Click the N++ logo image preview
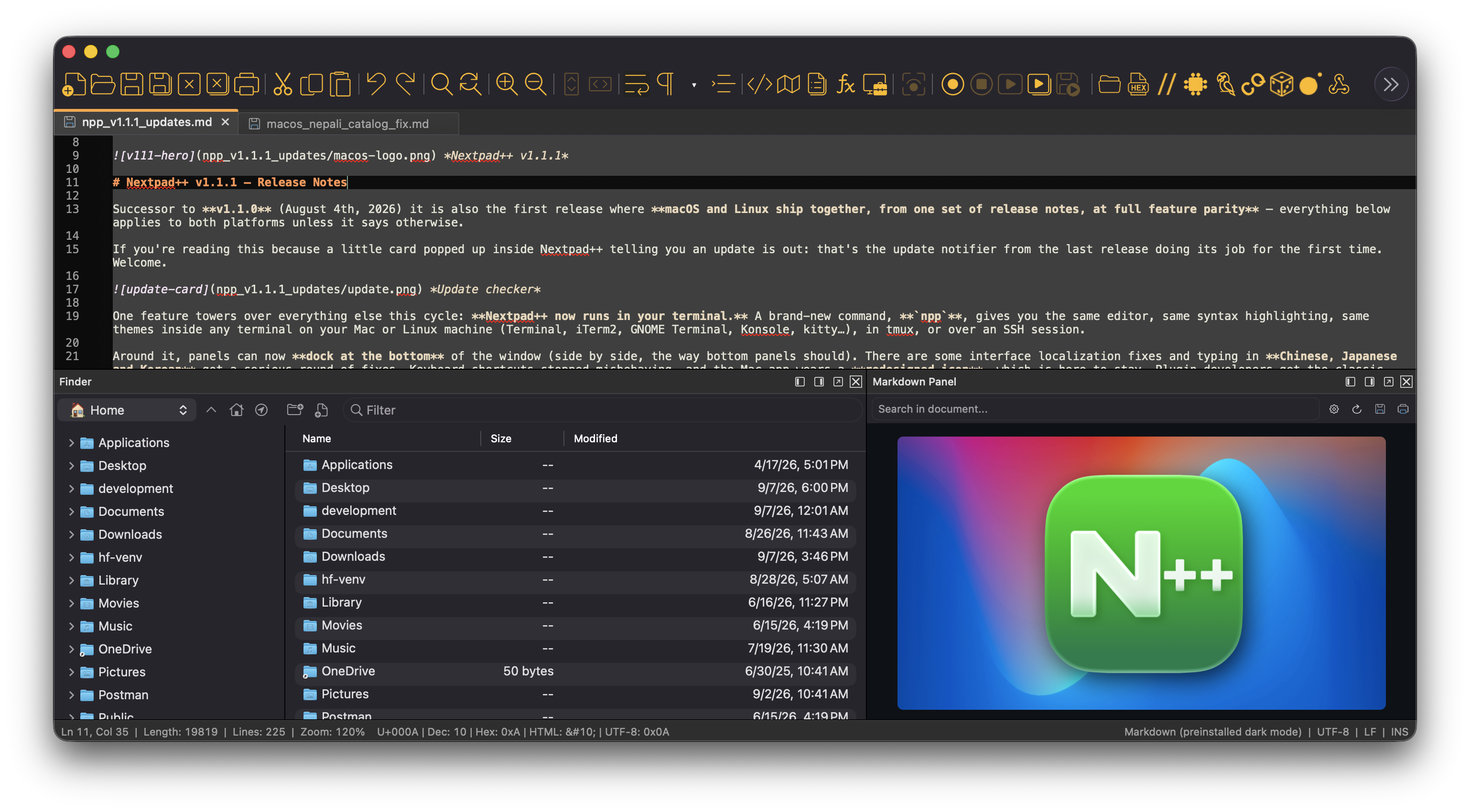1470x812 pixels. pos(1141,573)
